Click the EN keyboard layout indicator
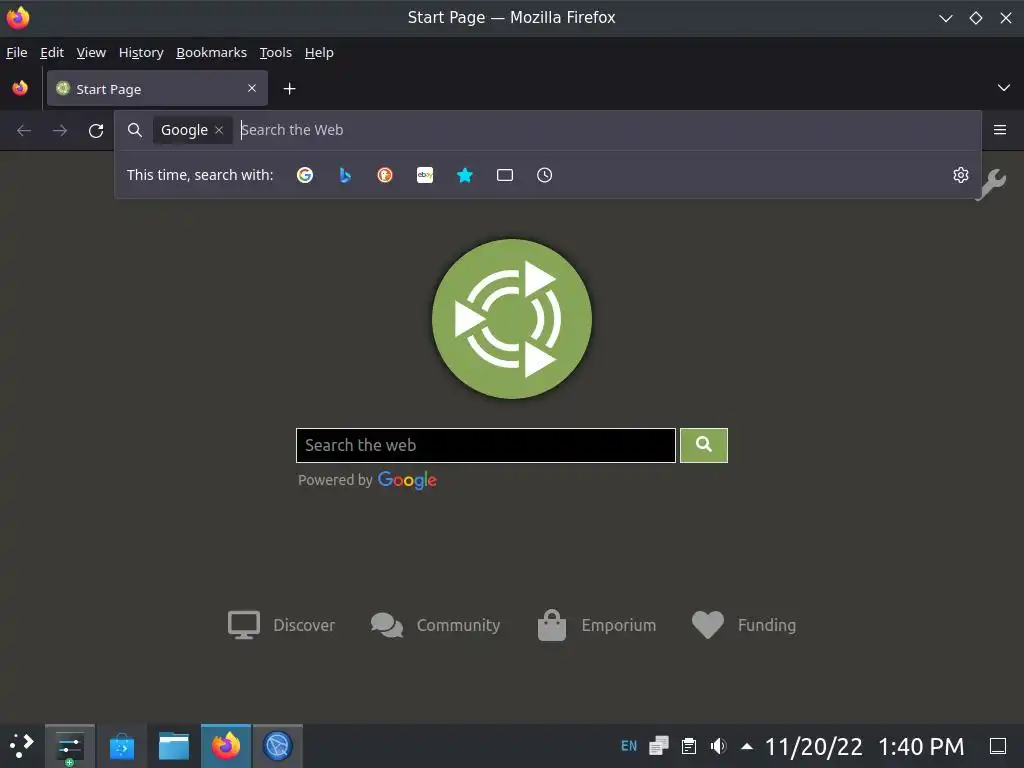 pos(629,746)
